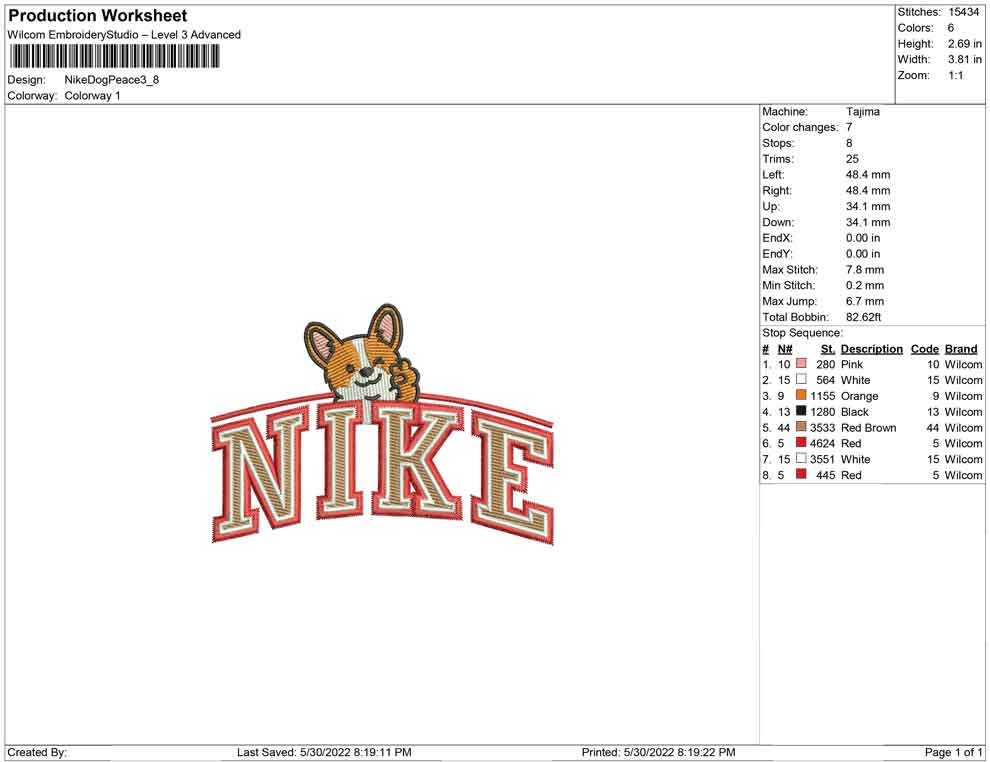Click the Production Worksheet title
Screen dimensions: 990x762
[x=98, y=16]
